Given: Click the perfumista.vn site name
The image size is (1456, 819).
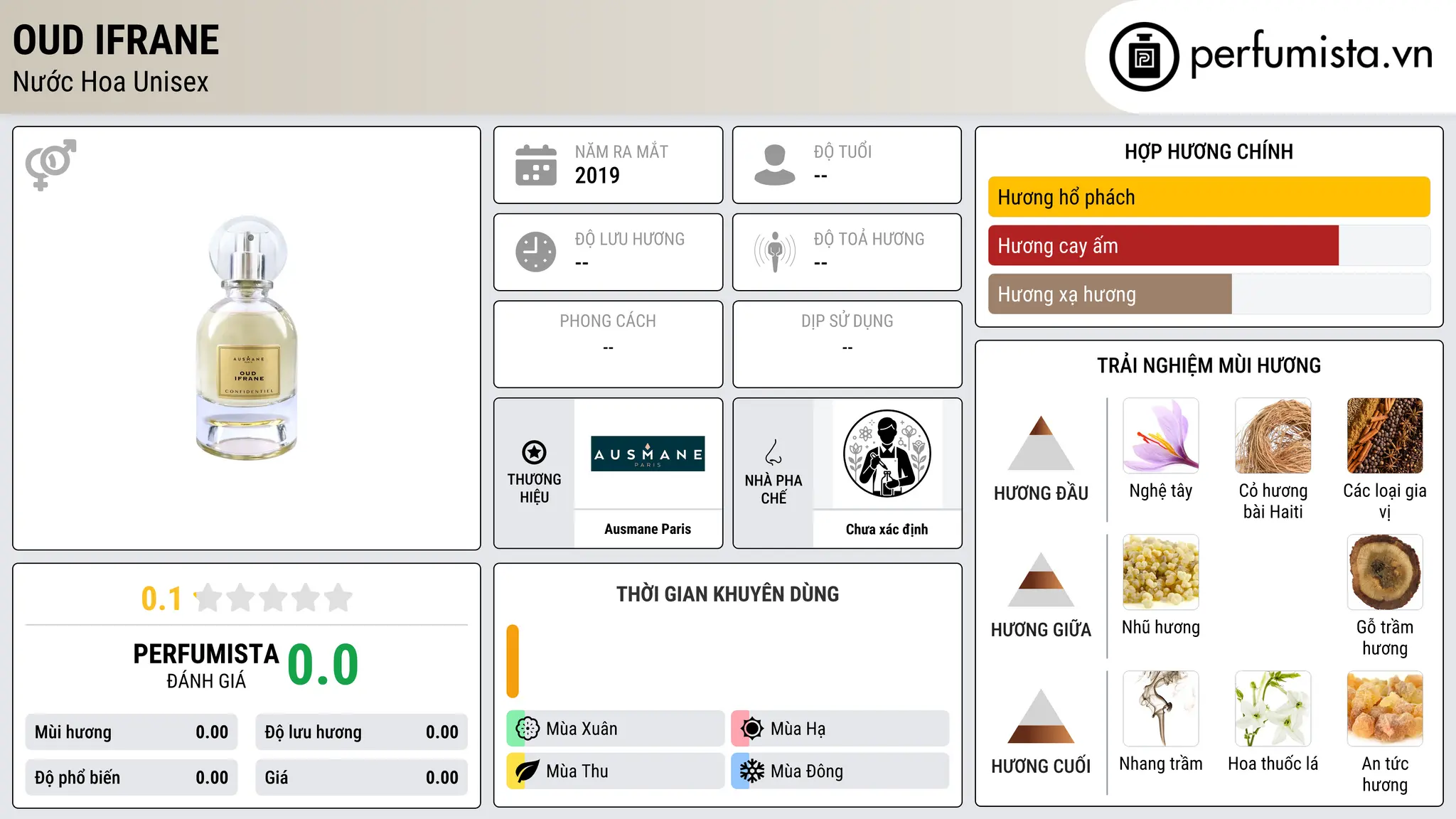Looking at the screenshot, I should coord(1311,54).
